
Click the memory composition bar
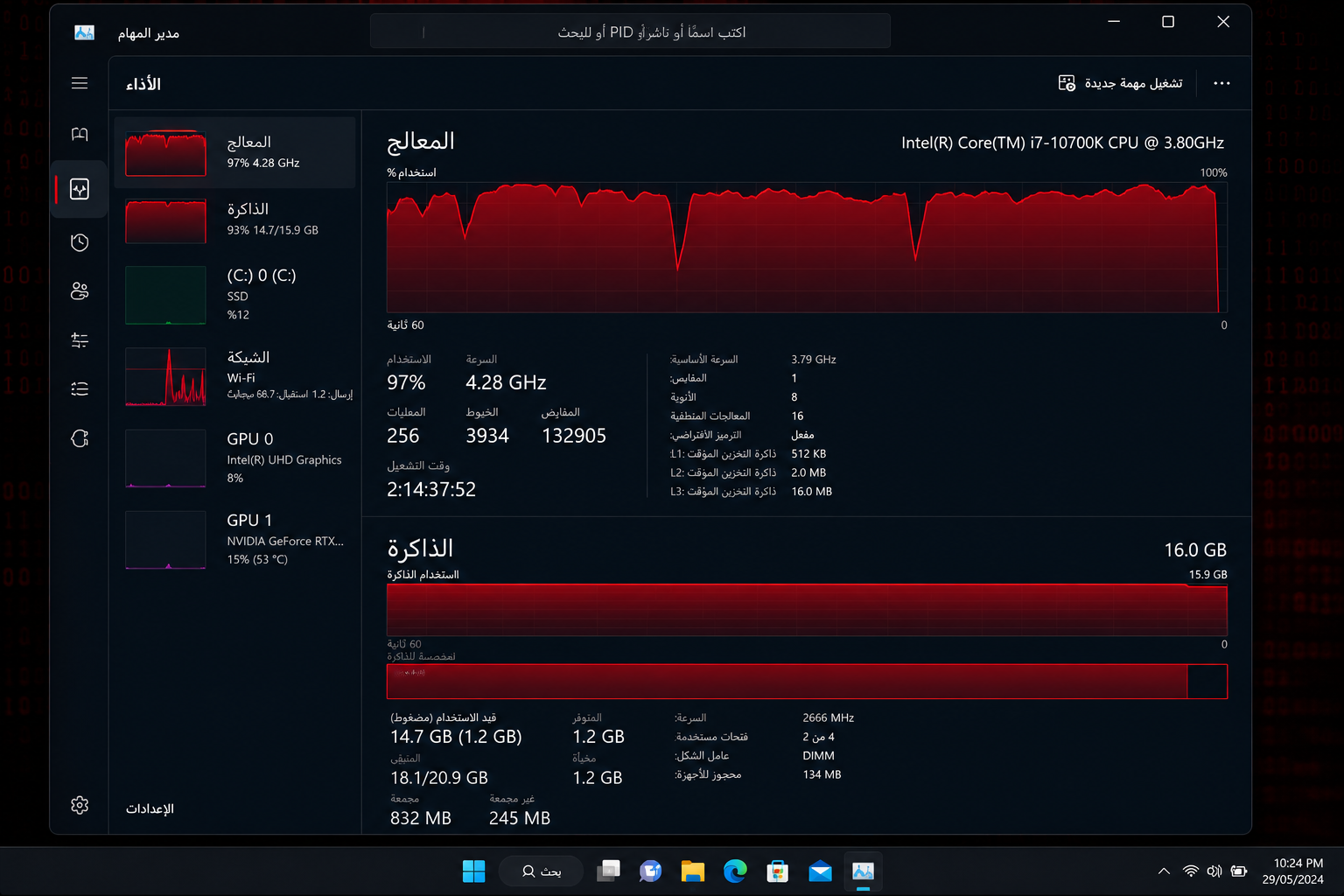(807, 681)
